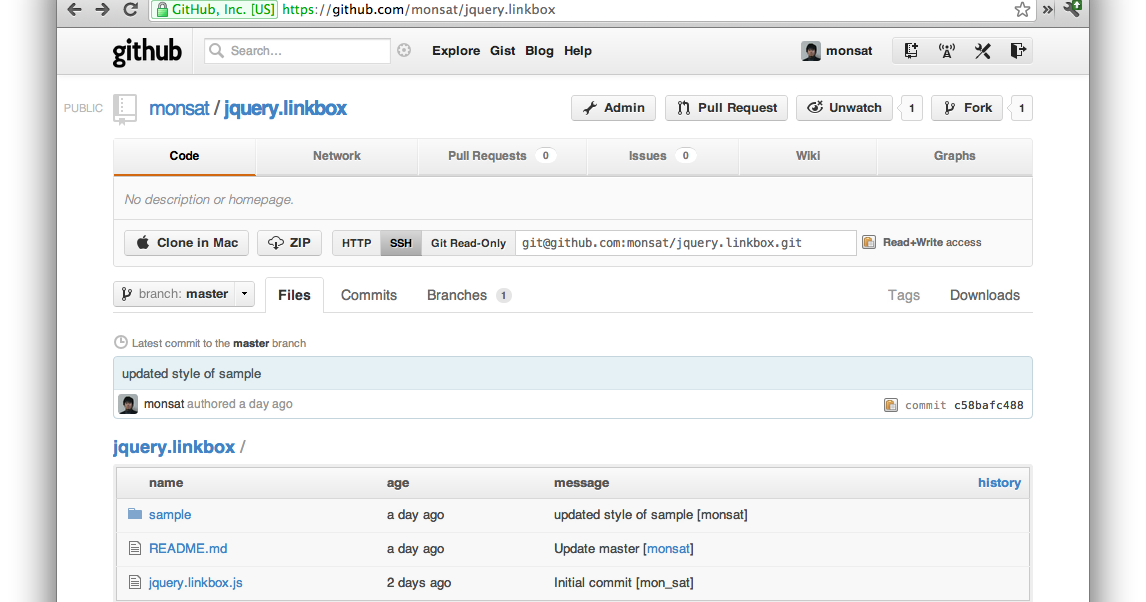
Task: Switch clone URL to HTTP
Action: 356,242
